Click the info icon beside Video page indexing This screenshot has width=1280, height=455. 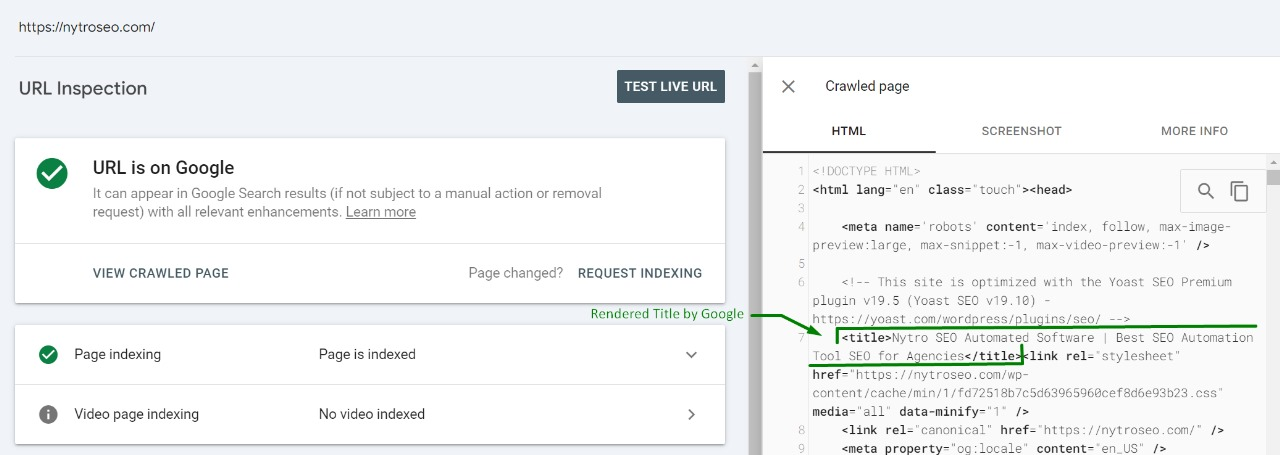coord(48,414)
